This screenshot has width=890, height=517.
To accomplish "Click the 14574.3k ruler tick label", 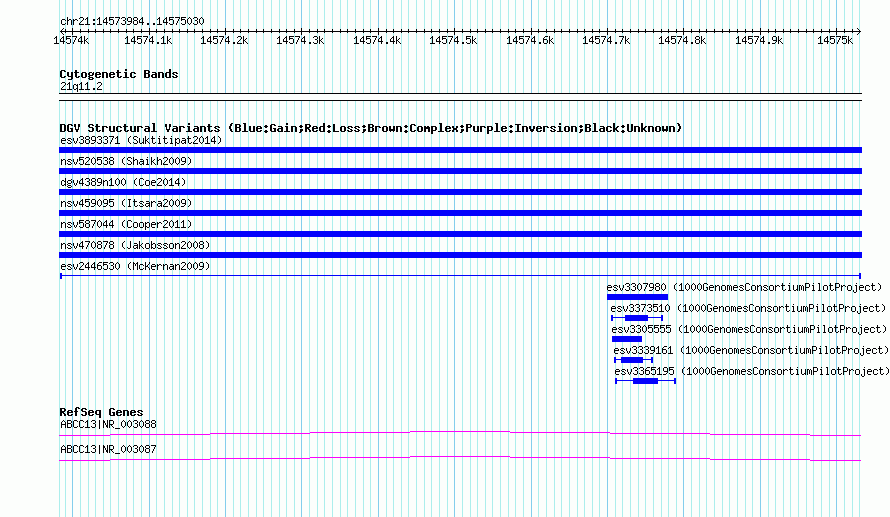I will (300, 40).
